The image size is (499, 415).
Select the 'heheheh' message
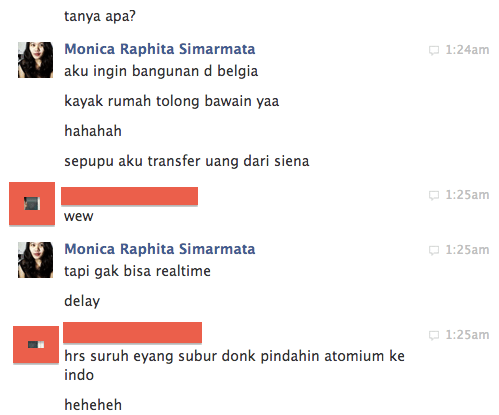click(93, 405)
